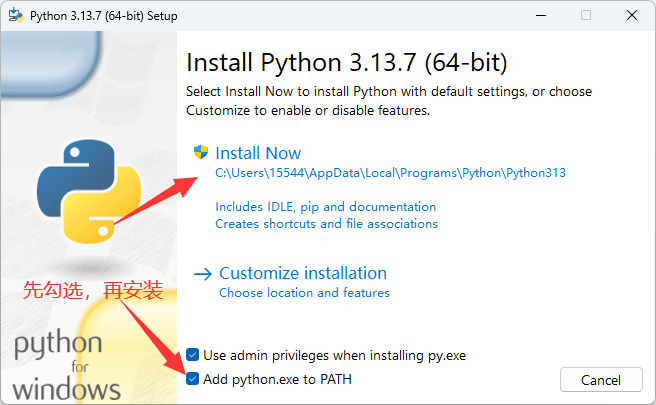
Task: Click the arrow icon beside Customize installation
Action: (x=203, y=273)
